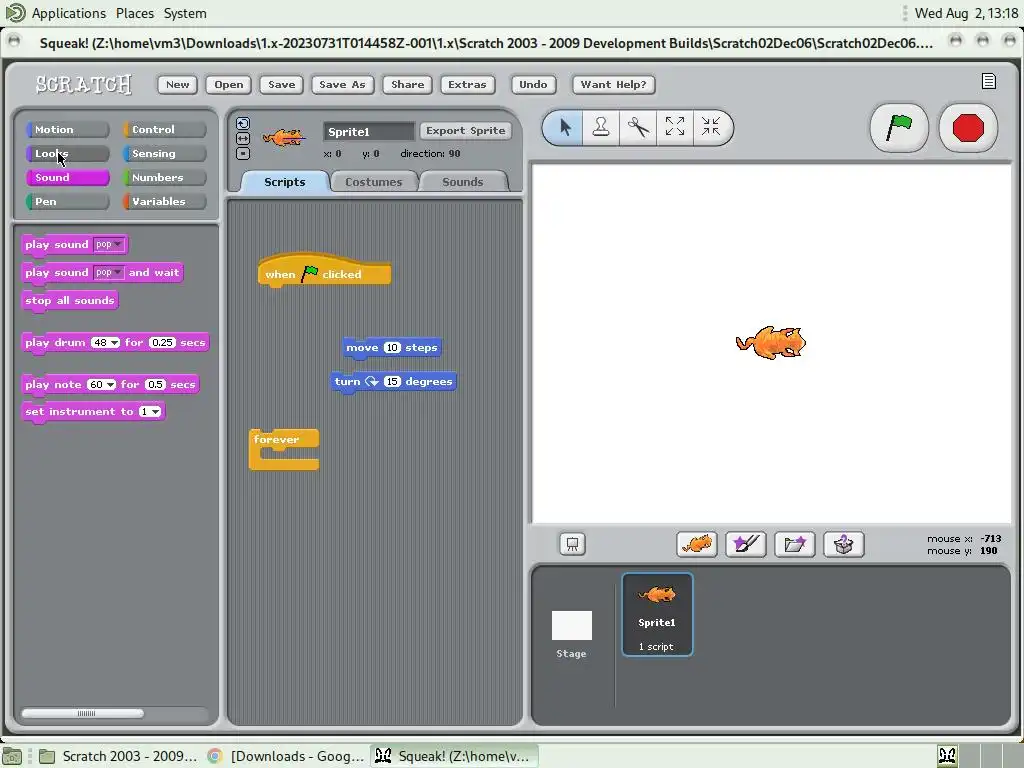Click the stop all sounds block
The image size is (1024, 768).
pos(70,301)
